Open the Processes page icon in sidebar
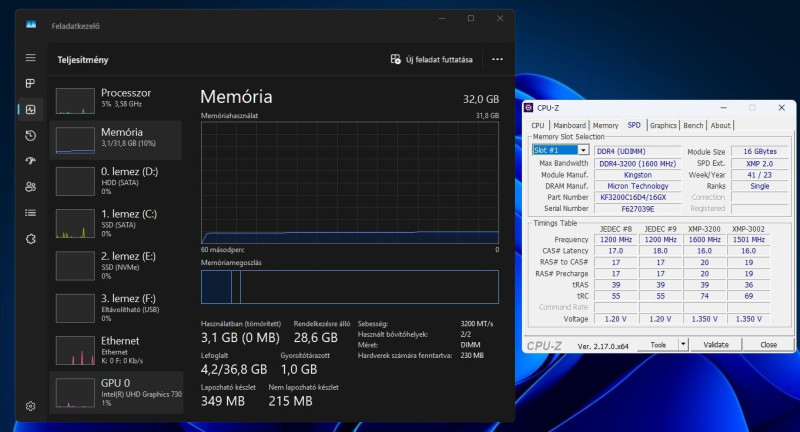This screenshot has height=432, width=800. click(31, 83)
